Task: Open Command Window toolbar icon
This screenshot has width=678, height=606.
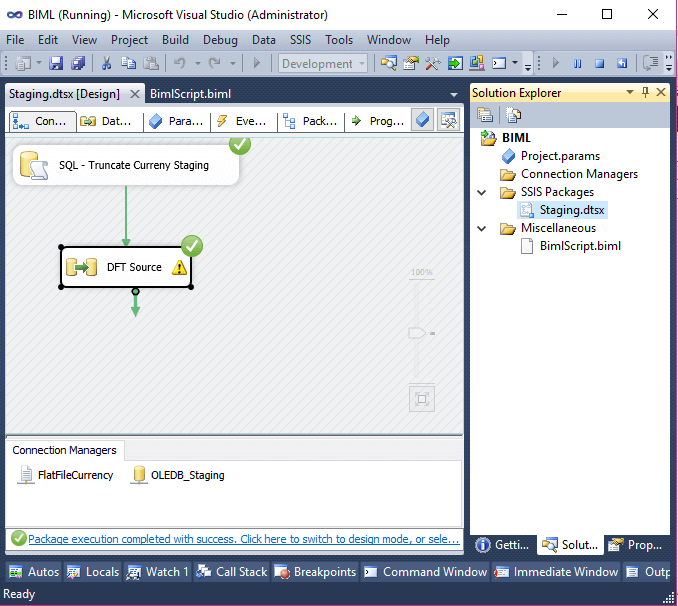Action: click(499, 64)
